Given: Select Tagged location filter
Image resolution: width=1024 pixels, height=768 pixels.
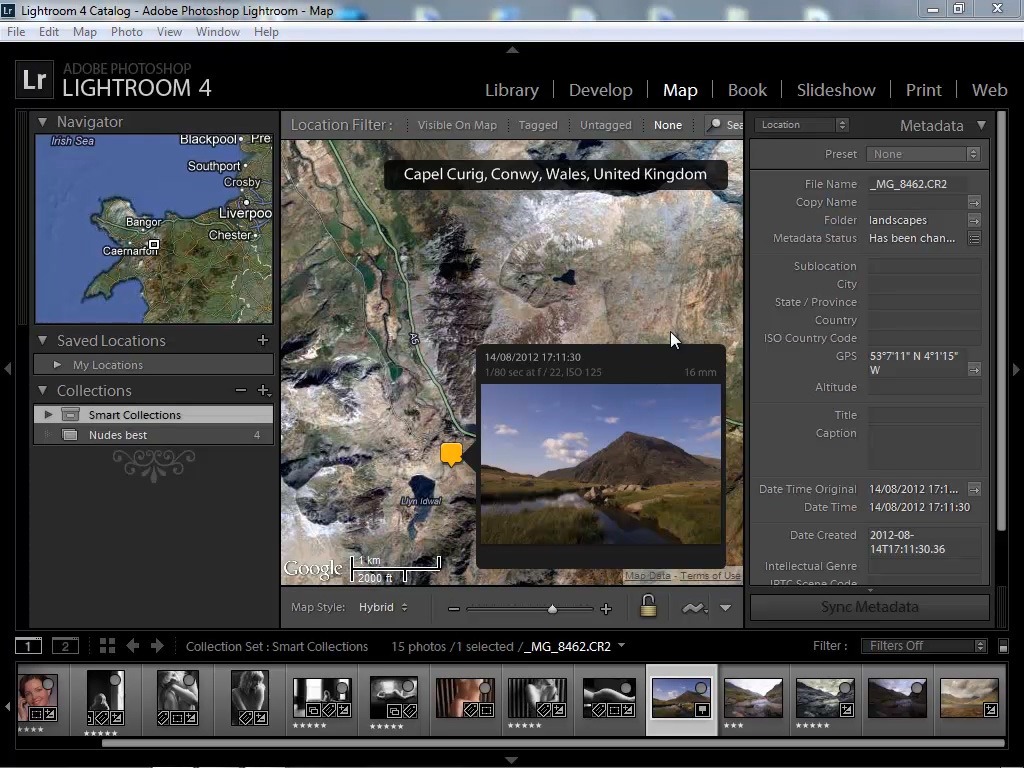Looking at the screenshot, I should pyautogui.click(x=538, y=125).
